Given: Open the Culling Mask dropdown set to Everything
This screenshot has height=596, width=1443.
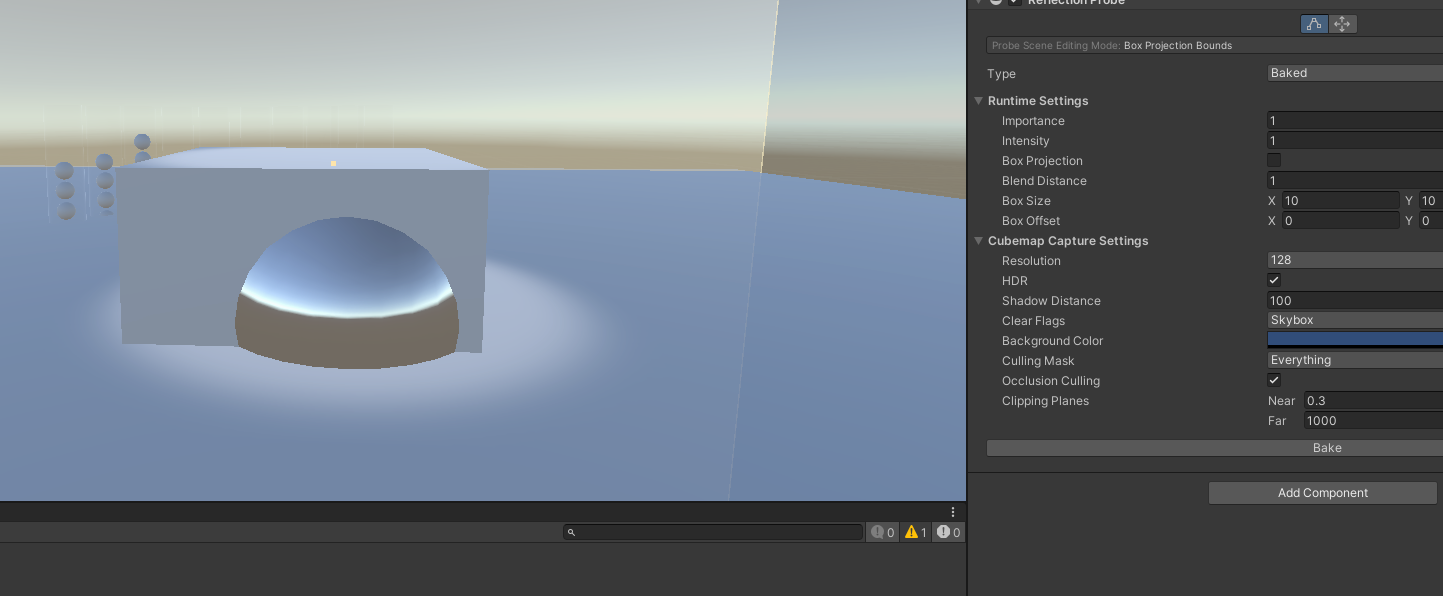Looking at the screenshot, I should click(1355, 360).
